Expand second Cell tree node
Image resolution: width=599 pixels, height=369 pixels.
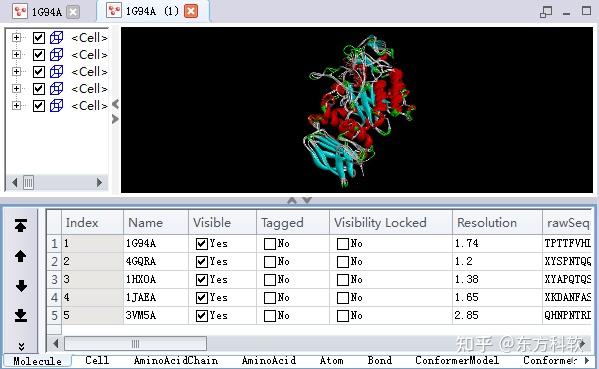click(16, 54)
